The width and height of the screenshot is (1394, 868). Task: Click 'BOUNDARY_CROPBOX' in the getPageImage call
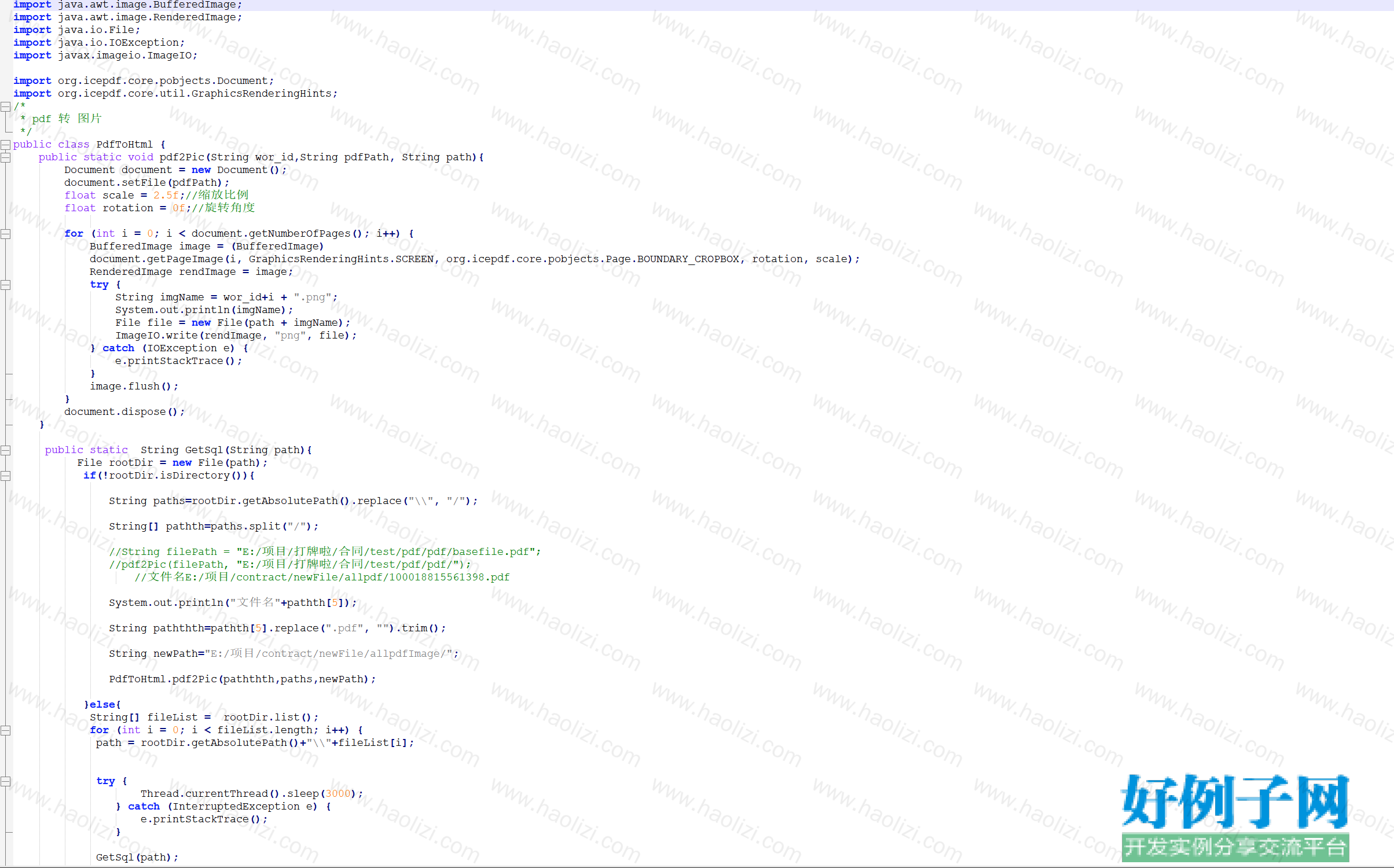688,259
